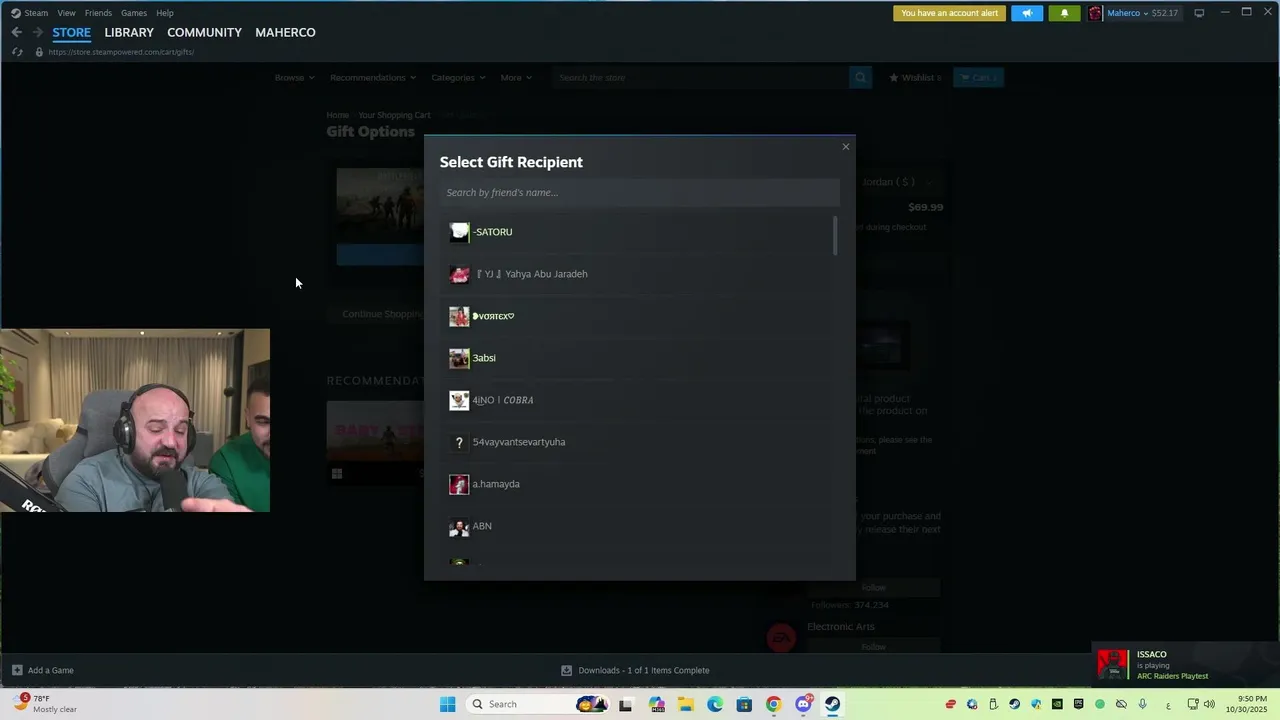Open Steam from the Windows taskbar

832,704
